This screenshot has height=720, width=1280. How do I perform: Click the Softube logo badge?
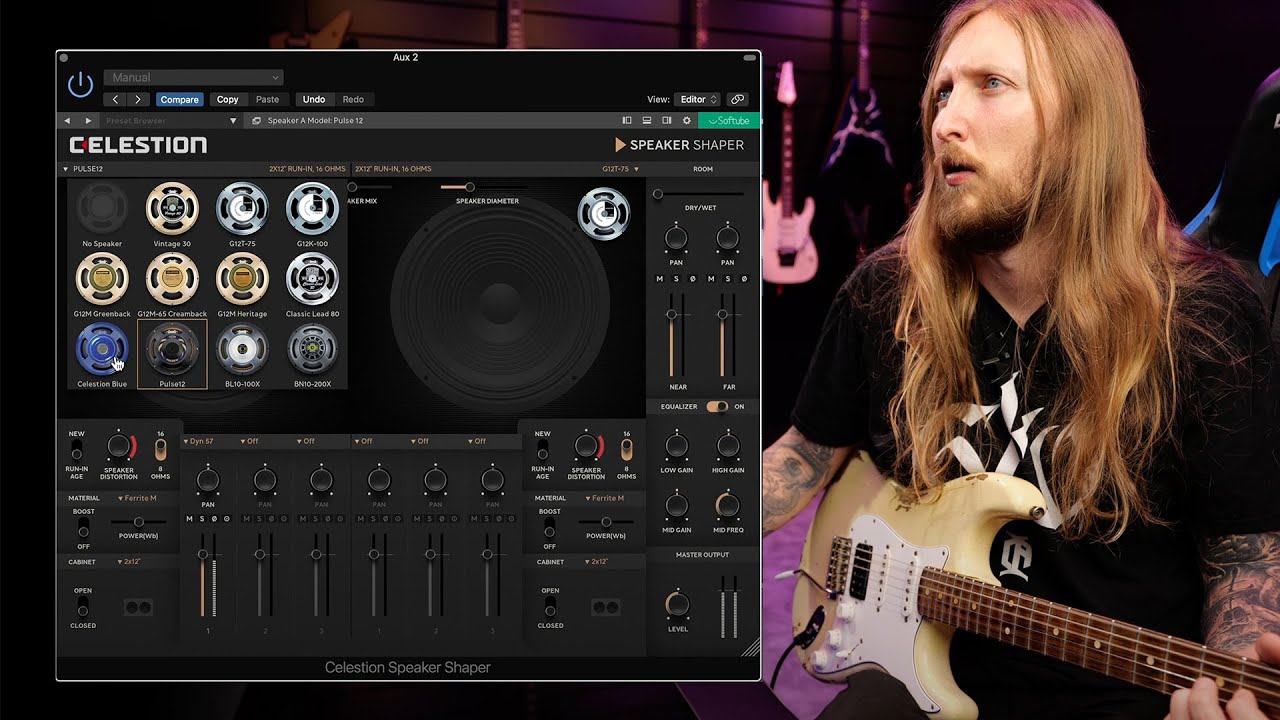coord(729,121)
